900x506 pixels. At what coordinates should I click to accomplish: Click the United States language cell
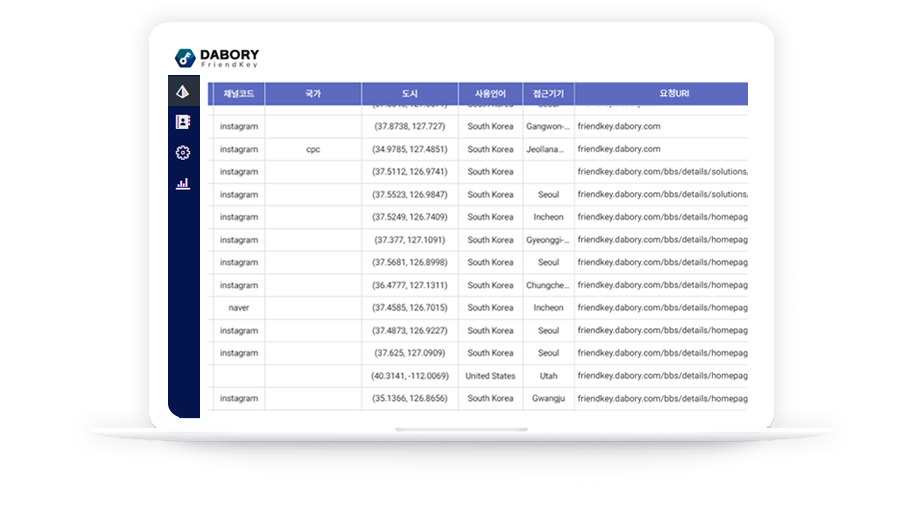(490, 376)
